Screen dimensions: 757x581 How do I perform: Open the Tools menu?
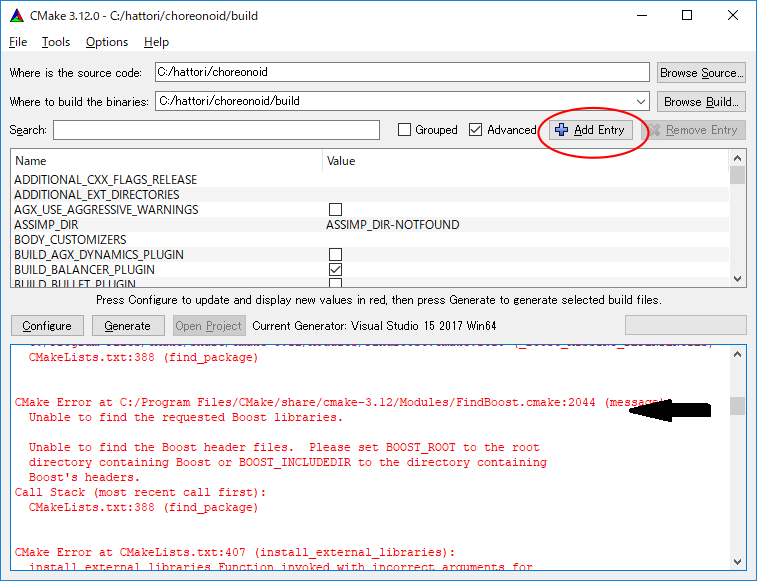click(56, 42)
